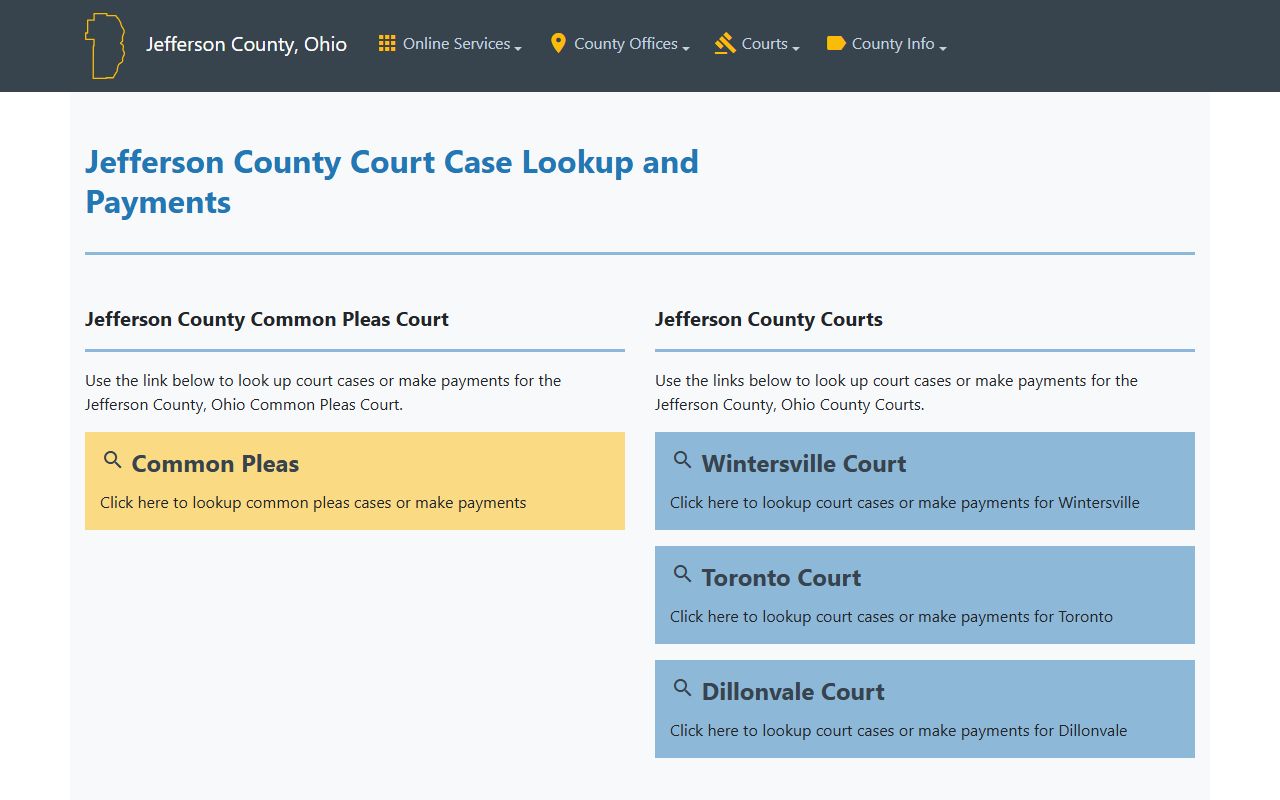Open the County Offices menu
The image size is (1280, 800).
point(620,44)
